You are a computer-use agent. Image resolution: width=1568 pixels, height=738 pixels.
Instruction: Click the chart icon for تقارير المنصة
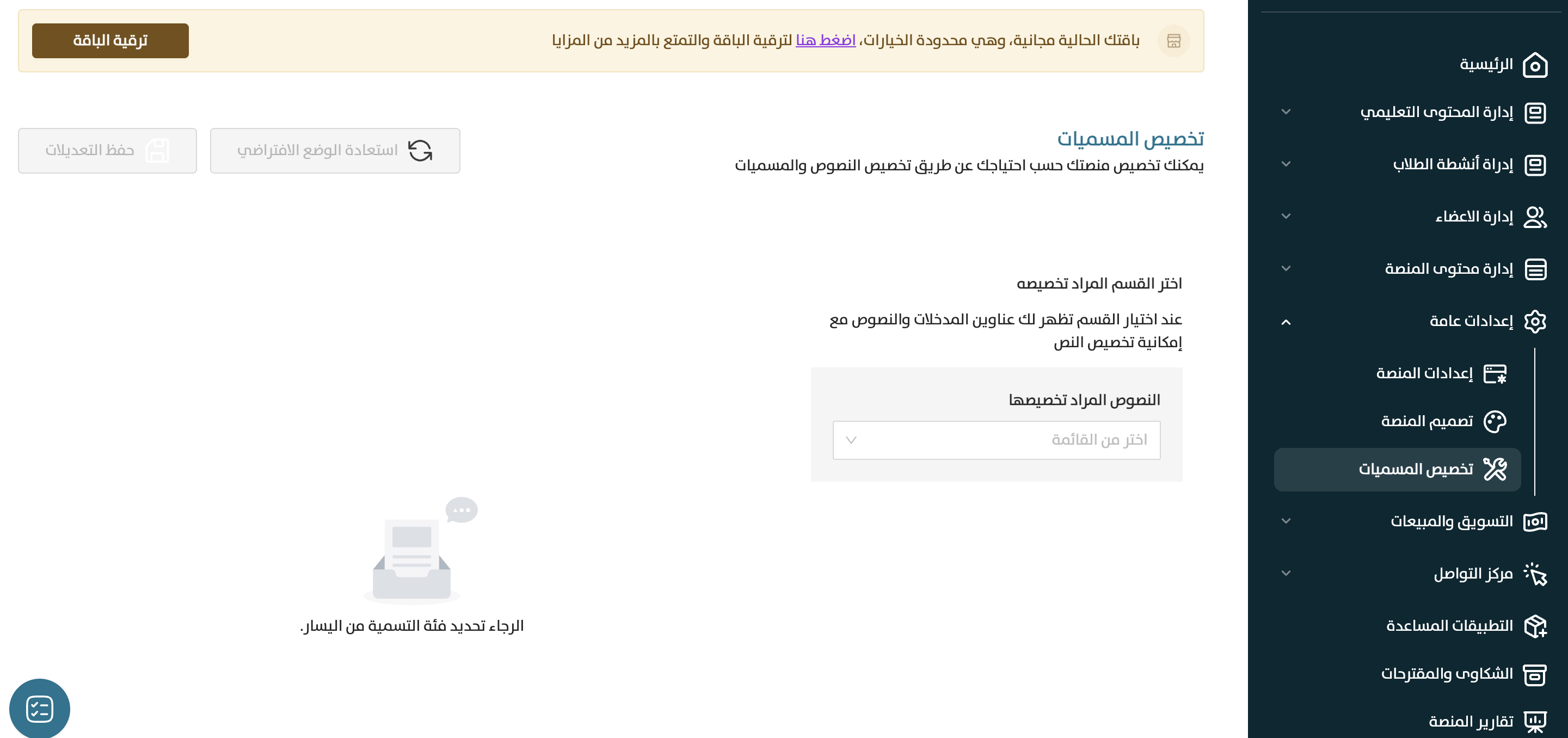(1534, 722)
